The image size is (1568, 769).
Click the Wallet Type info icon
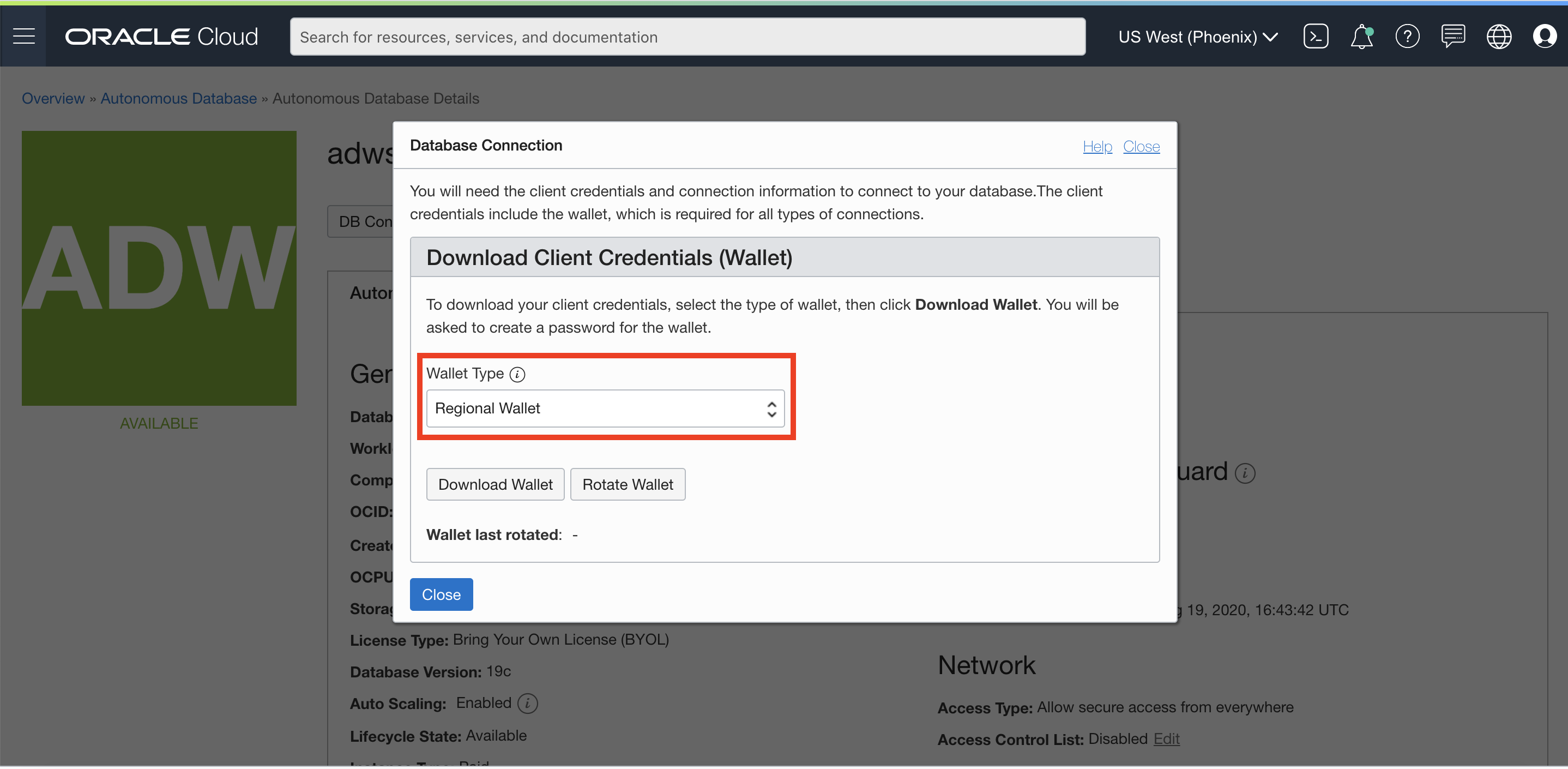coord(517,375)
